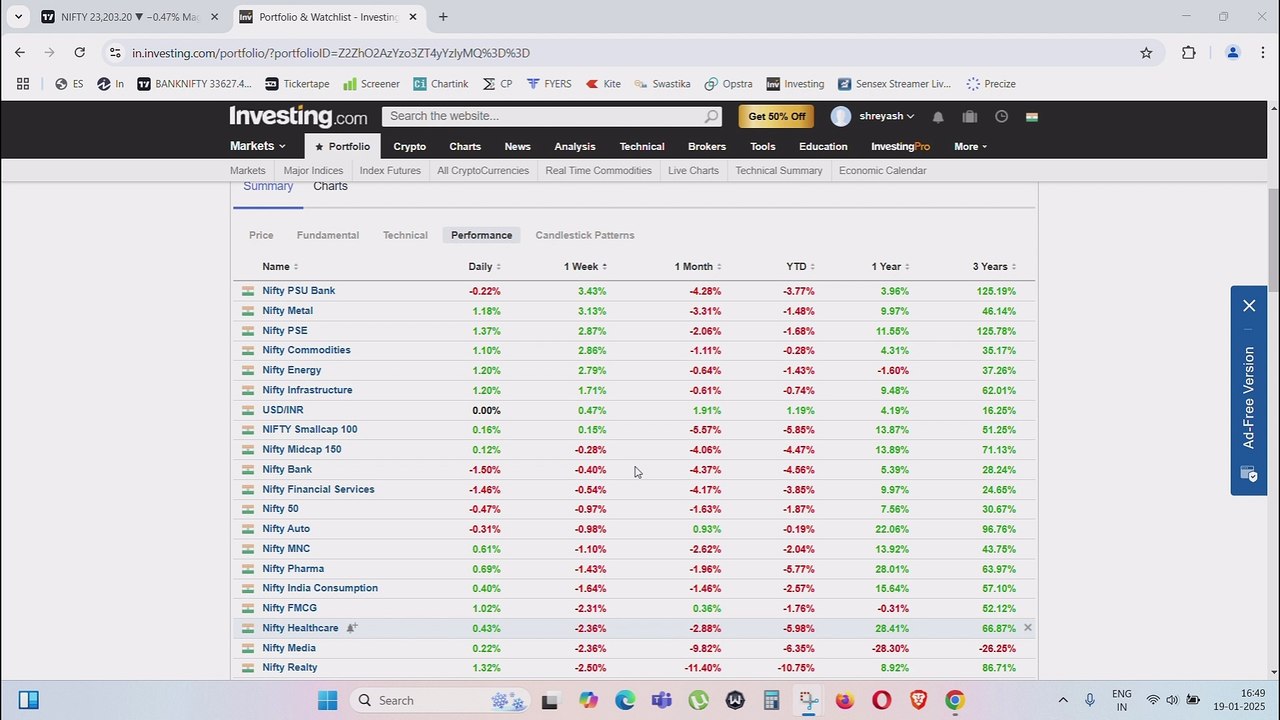
Task: Open the briefcase portfolio icon in header
Action: (x=969, y=117)
